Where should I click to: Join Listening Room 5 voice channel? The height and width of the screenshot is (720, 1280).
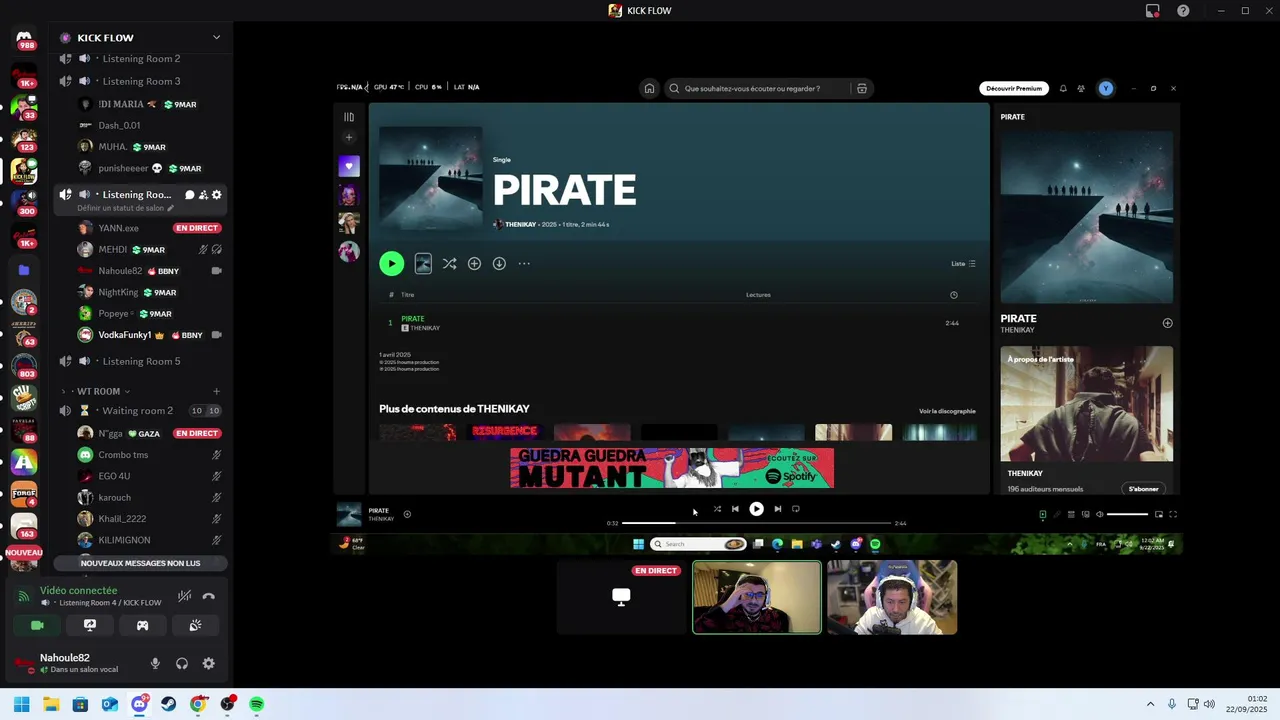(x=140, y=361)
